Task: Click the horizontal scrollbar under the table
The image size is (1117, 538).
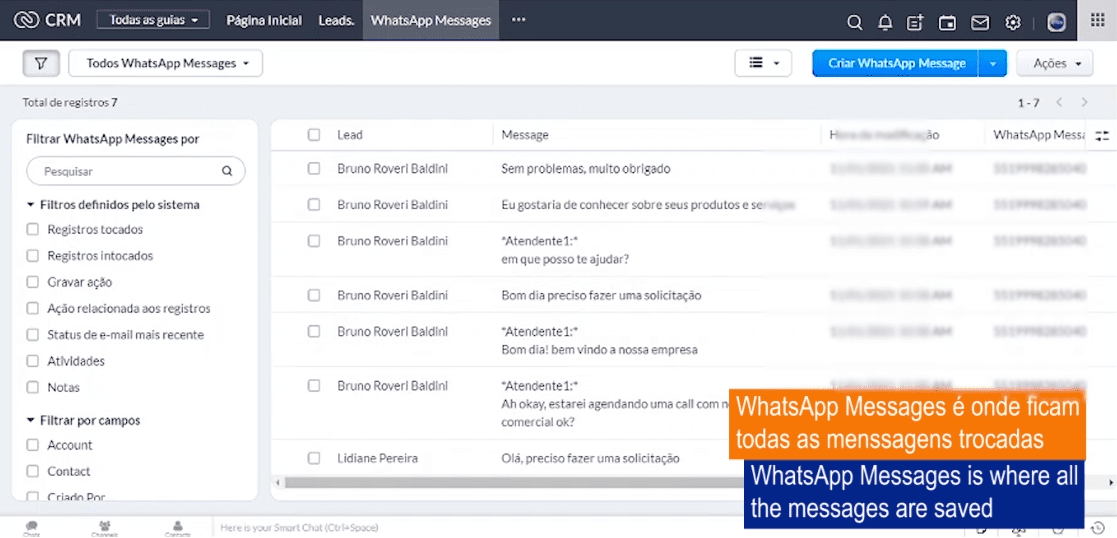Action: coord(500,482)
